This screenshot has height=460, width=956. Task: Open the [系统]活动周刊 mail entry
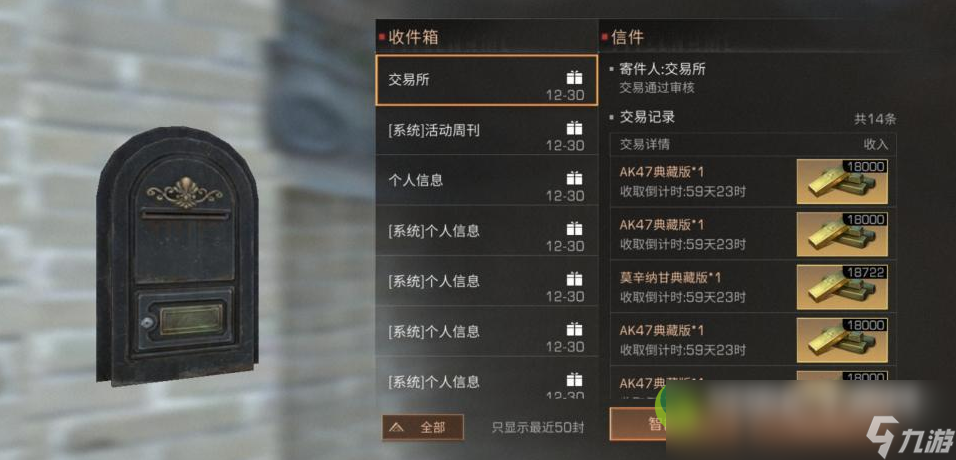pyautogui.click(x=486, y=130)
